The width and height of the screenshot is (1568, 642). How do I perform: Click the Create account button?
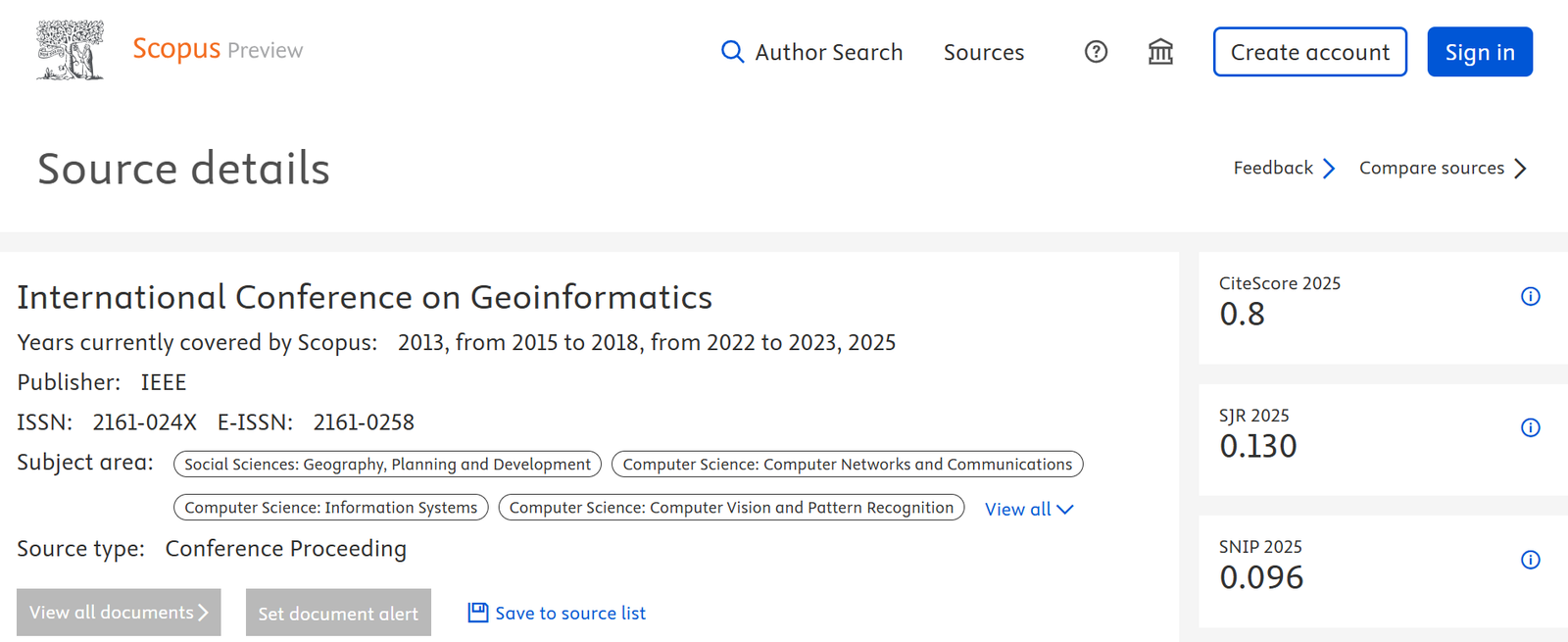coord(1310,52)
